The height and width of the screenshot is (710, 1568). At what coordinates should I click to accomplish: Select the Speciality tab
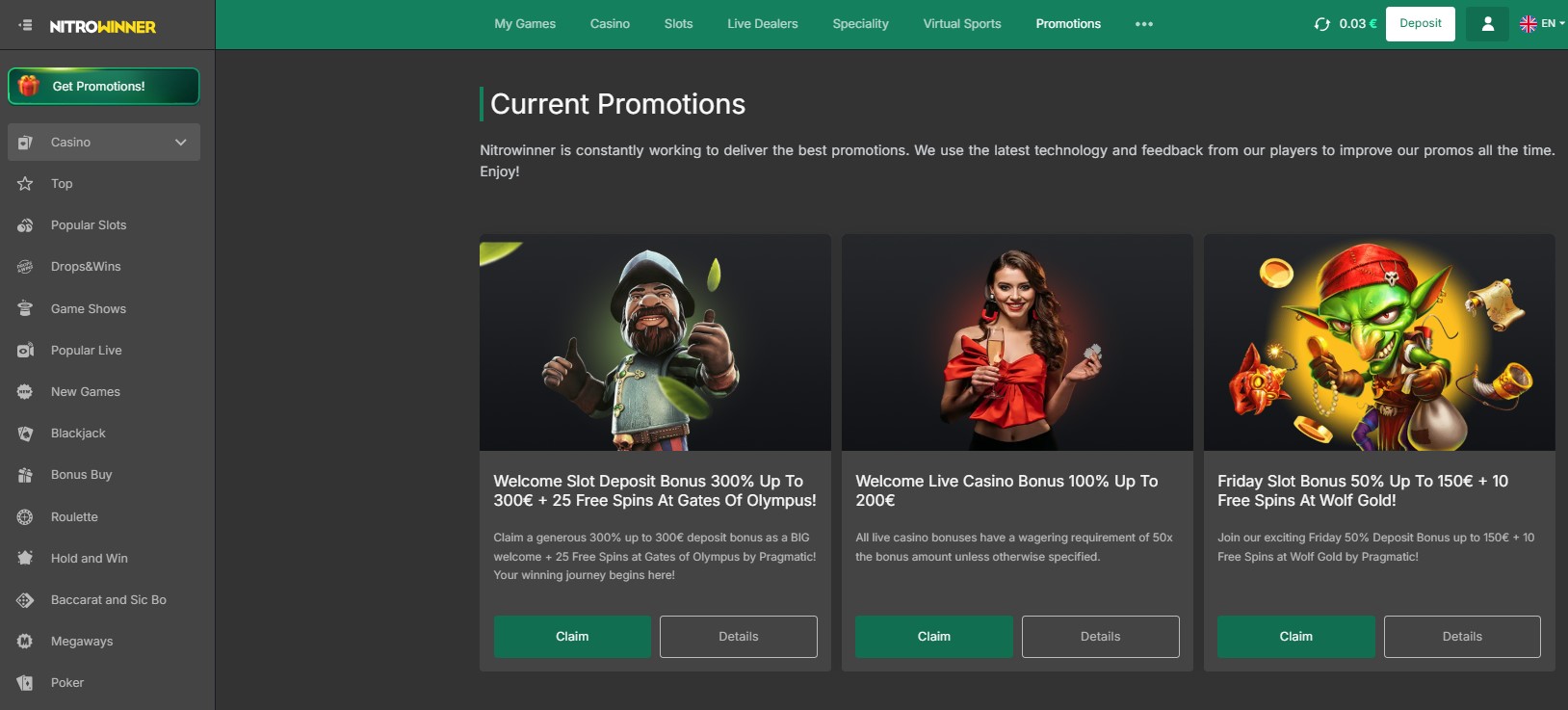(861, 24)
